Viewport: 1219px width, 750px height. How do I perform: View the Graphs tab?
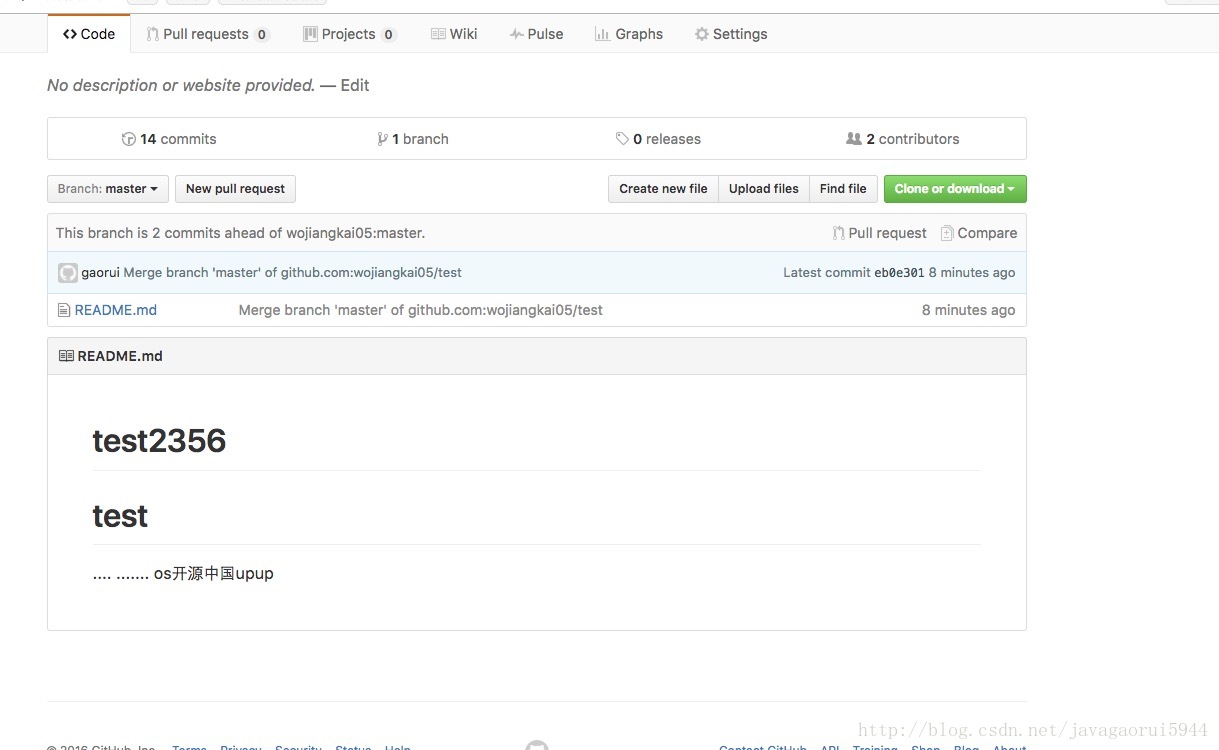pos(629,34)
